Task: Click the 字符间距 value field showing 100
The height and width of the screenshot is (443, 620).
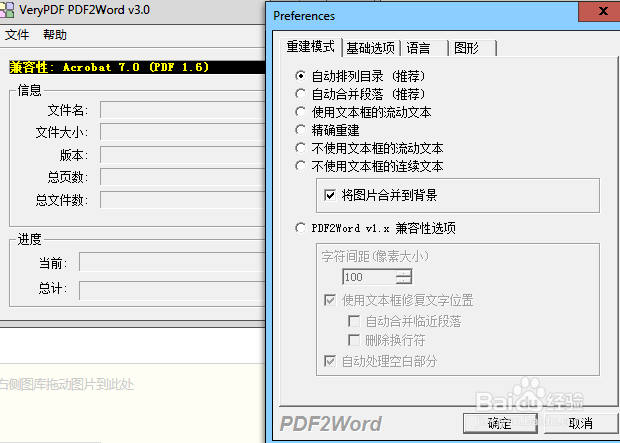Action: (x=369, y=277)
